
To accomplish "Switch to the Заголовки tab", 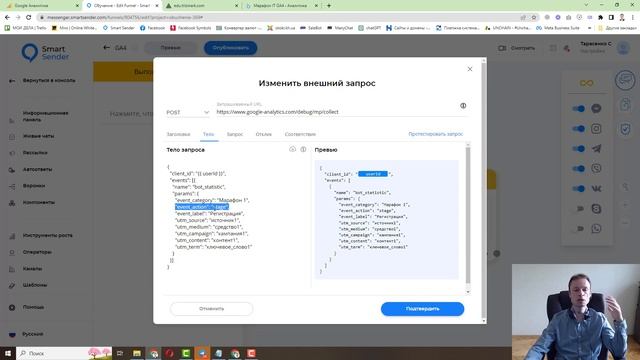I will [x=178, y=134].
